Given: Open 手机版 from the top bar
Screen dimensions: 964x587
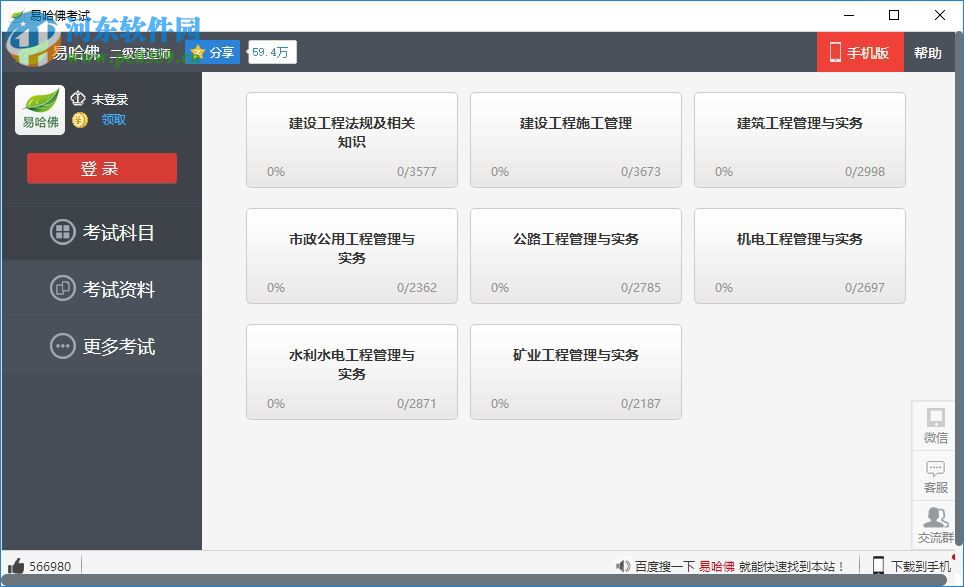Looking at the screenshot, I should 860,52.
